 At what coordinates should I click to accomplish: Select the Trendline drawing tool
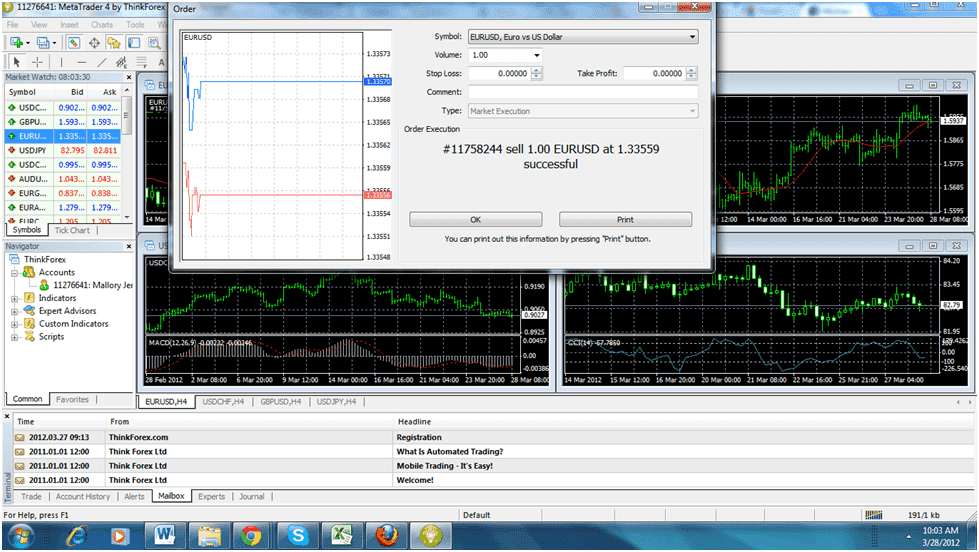101,62
